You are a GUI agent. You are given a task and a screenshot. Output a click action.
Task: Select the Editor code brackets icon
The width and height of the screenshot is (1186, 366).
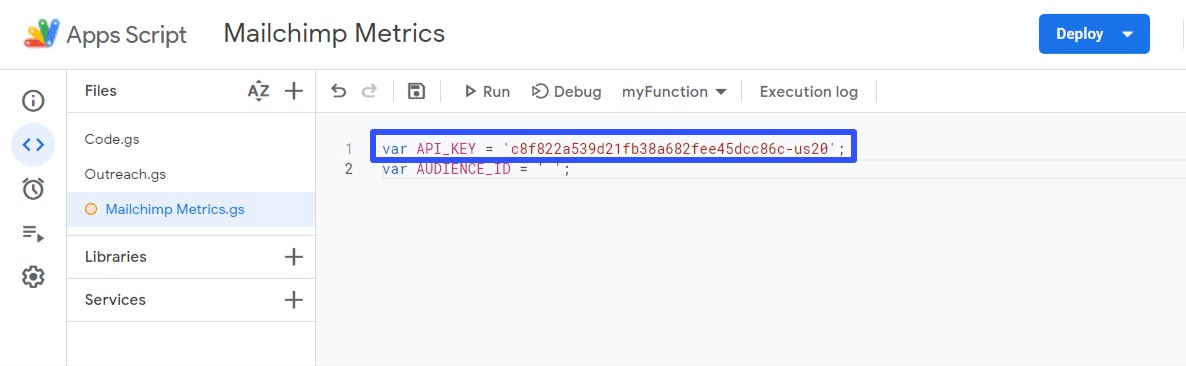click(33, 144)
